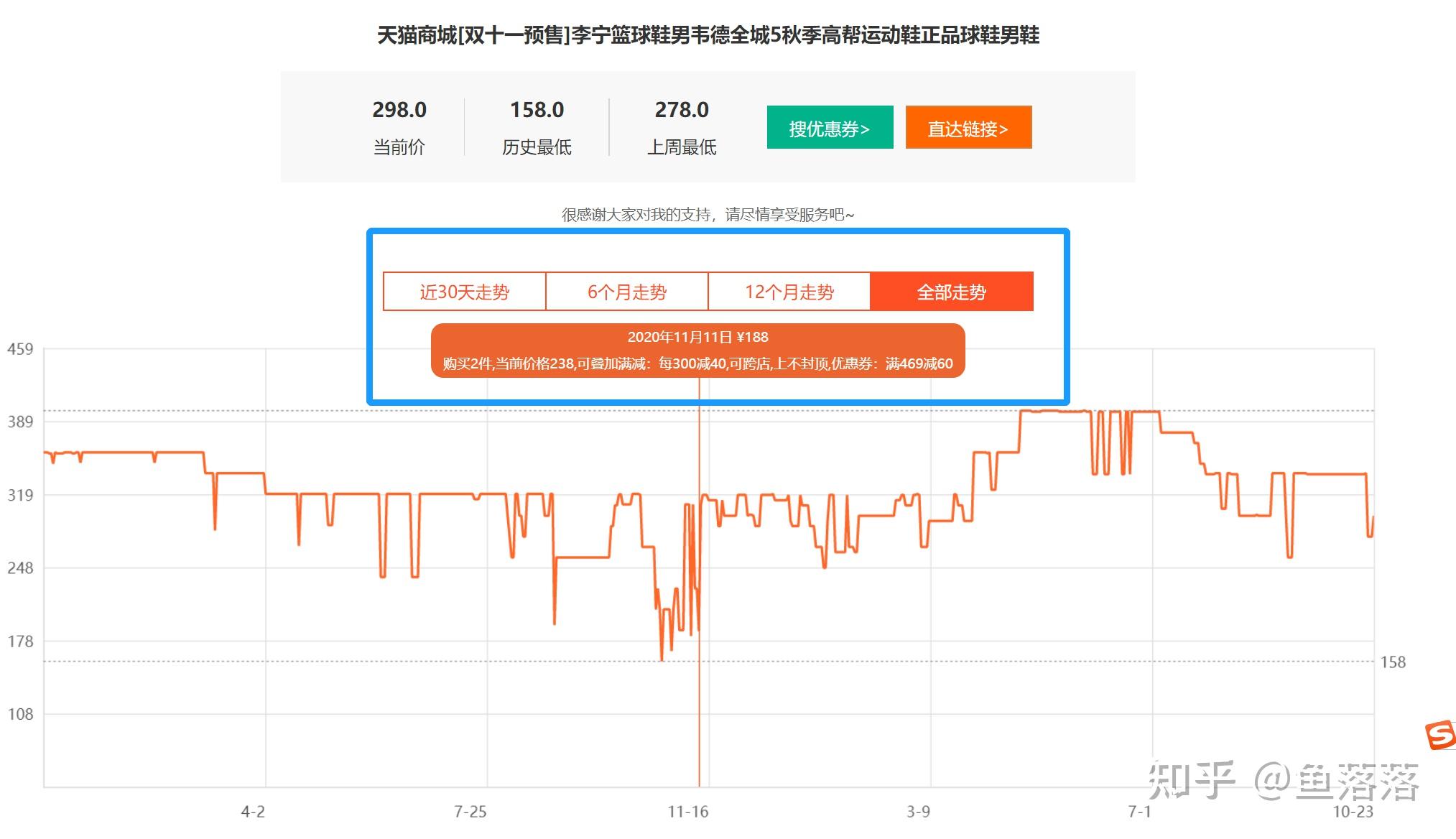Click the tooltip date 2020年11月11日 ¥188
Screen dimensions: 1456x839
tap(698, 337)
